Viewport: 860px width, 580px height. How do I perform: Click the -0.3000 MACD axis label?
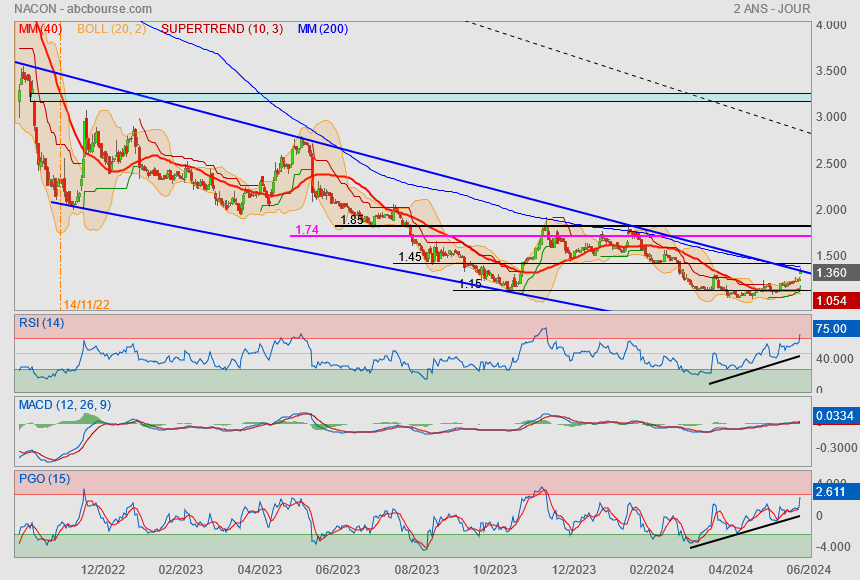pos(836,448)
